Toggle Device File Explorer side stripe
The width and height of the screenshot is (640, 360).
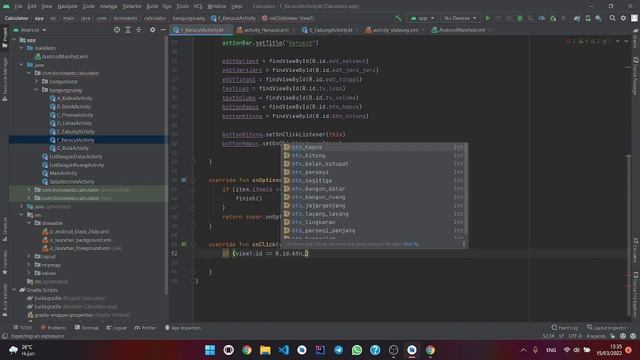(636, 294)
